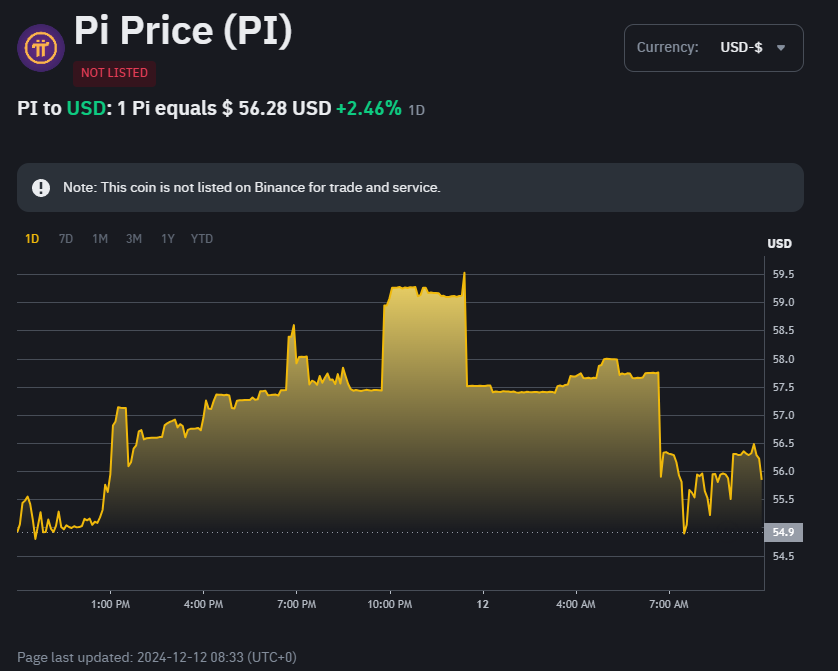Click the USD axis unit label
Viewport: 838px width, 671px height.
tap(780, 244)
